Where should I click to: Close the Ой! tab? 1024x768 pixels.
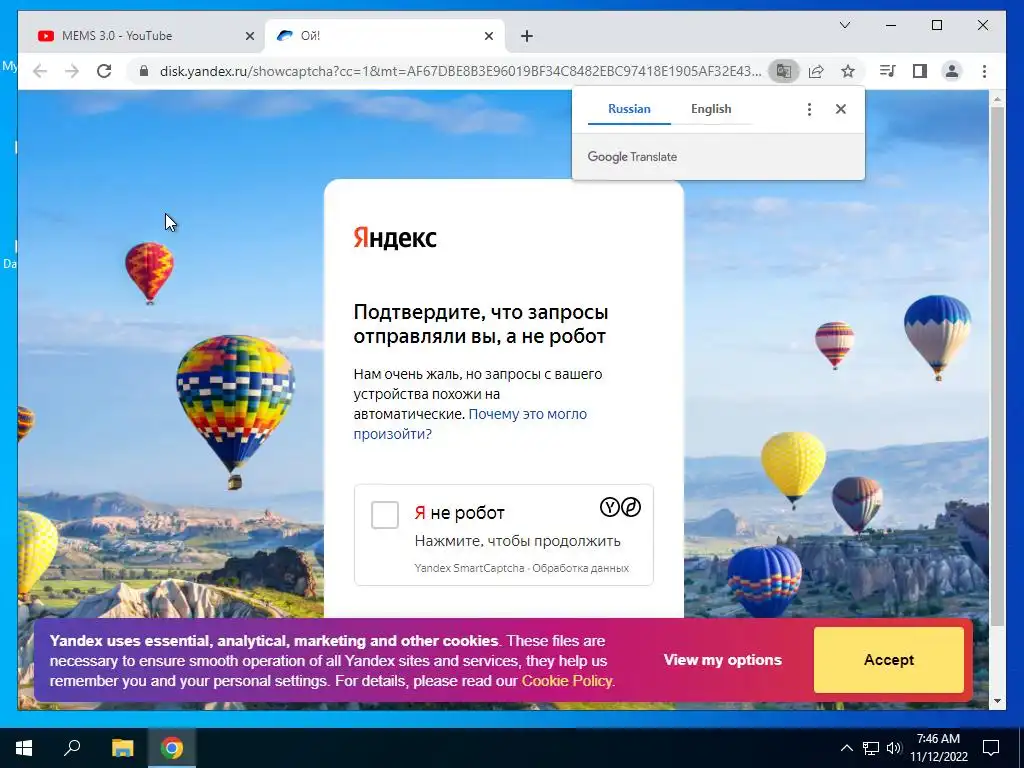point(488,36)
